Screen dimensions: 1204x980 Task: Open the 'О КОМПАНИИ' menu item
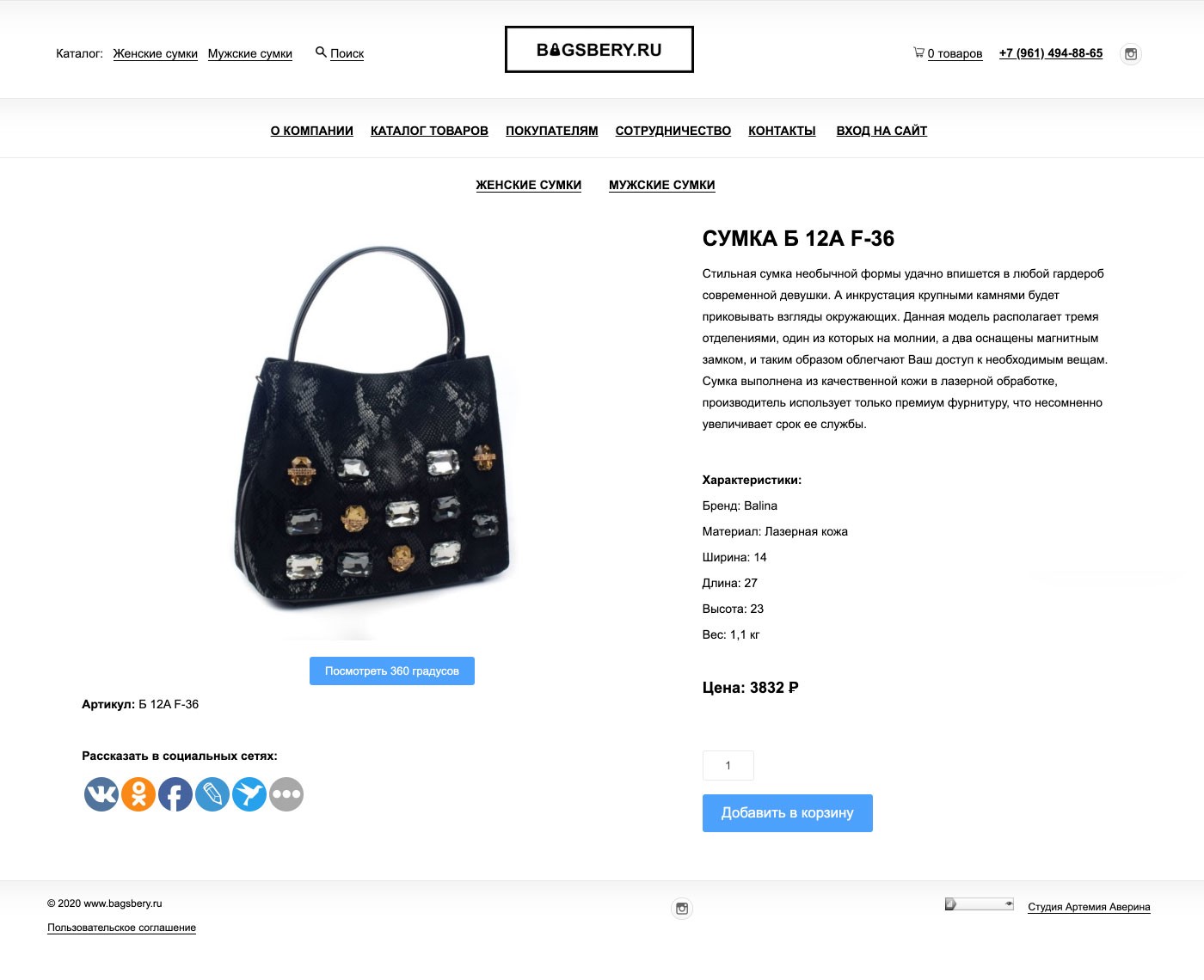pos(312,131)
